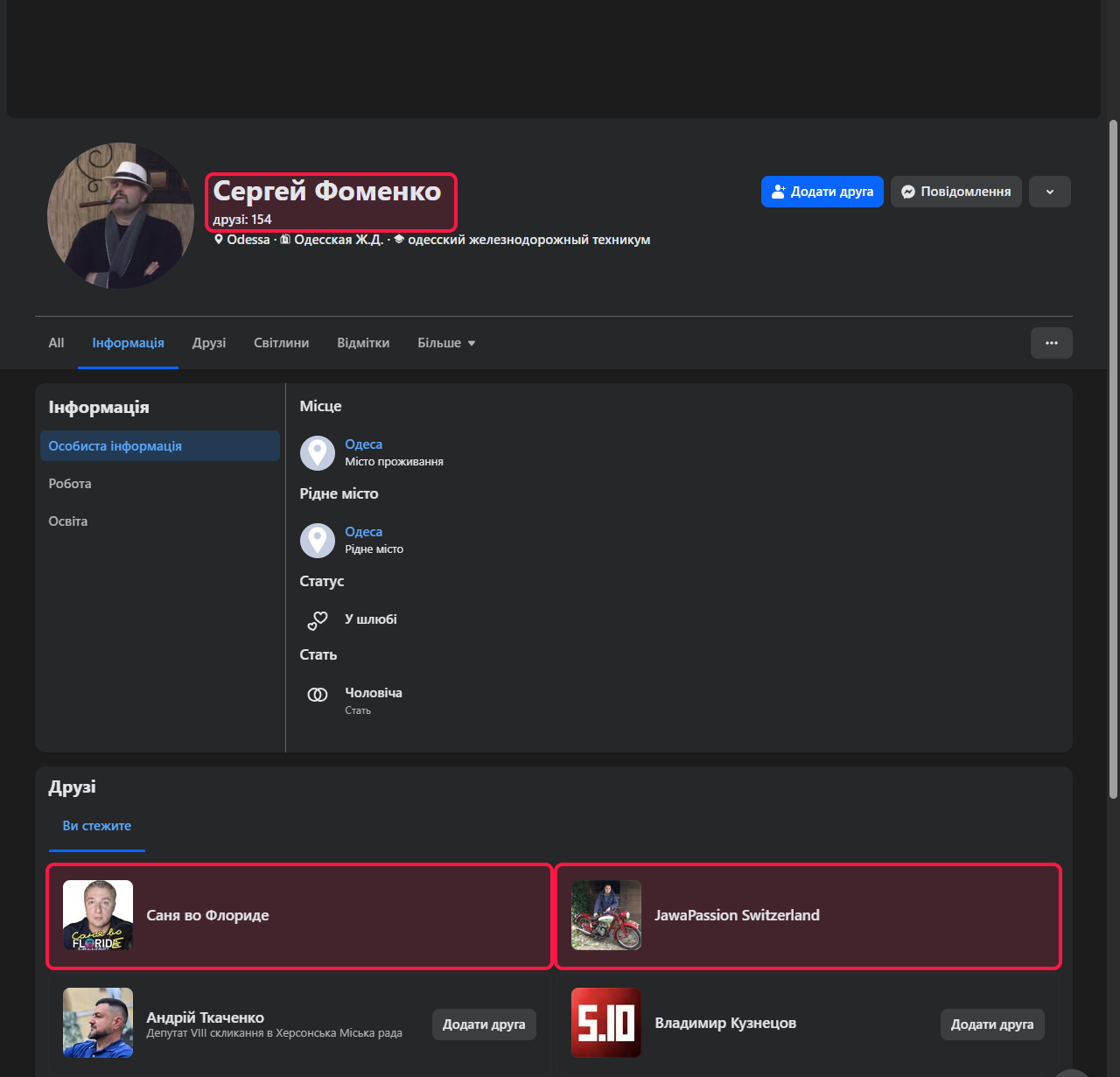The height and width of the screenshot is (1077, 1120).
Task: Add Андрій Ткаченко as a friend
Action: tap(484, 1025)
